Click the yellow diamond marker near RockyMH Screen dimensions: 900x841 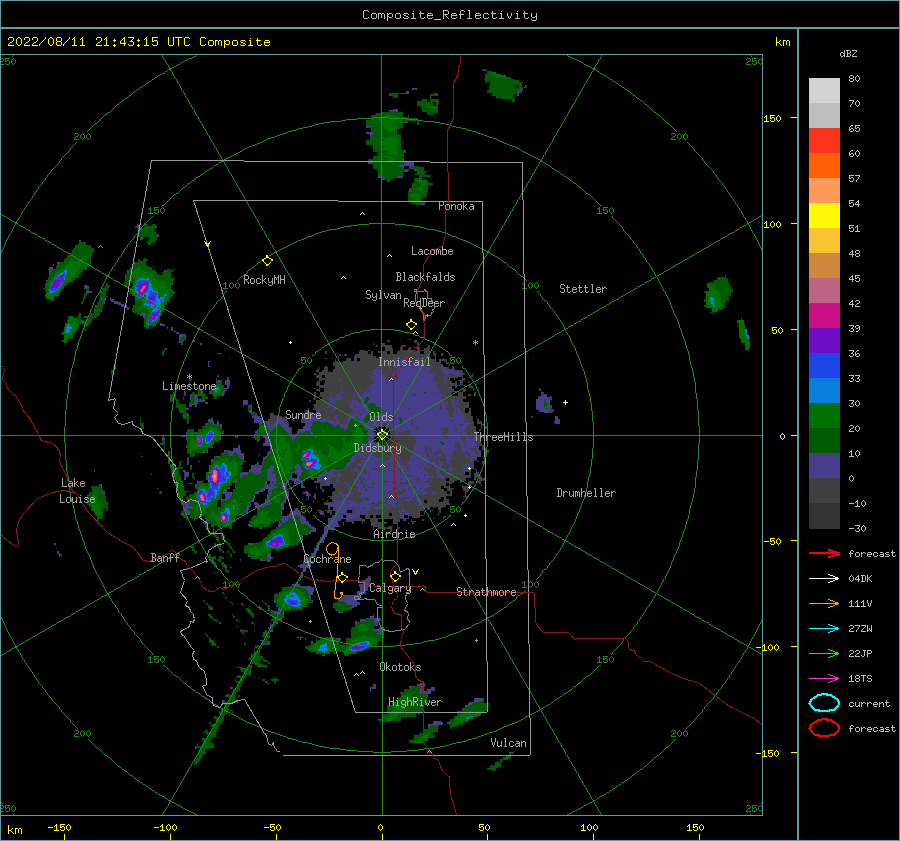coord(267,261)
